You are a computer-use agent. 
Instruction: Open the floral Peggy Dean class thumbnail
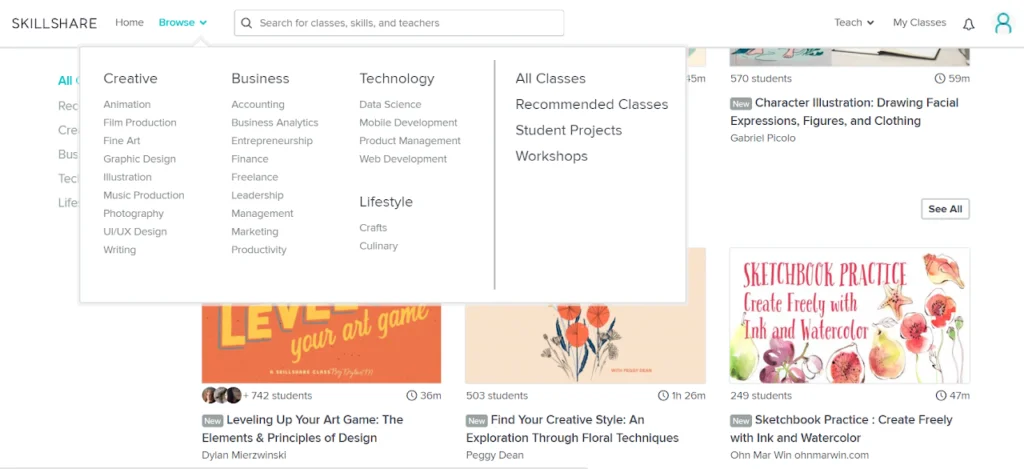(x=585, y=343)
